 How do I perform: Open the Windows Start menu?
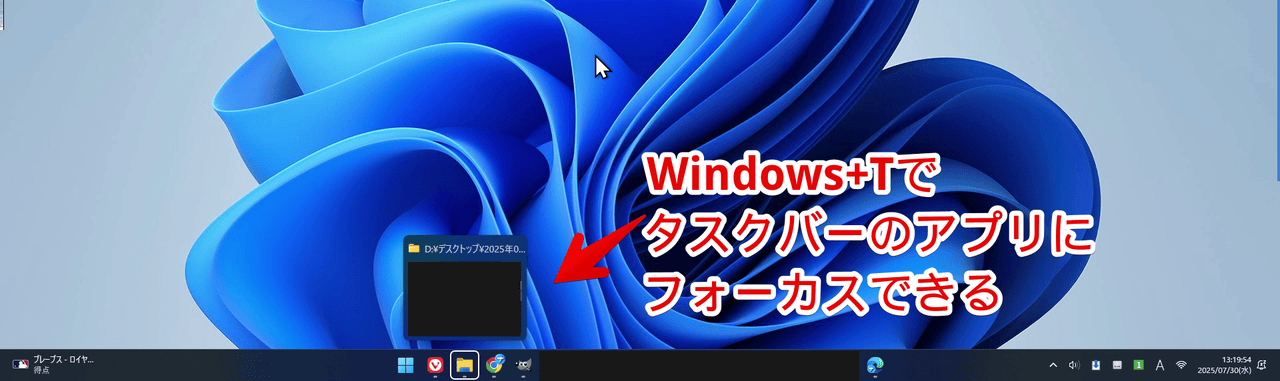click(x=406, y=365)
